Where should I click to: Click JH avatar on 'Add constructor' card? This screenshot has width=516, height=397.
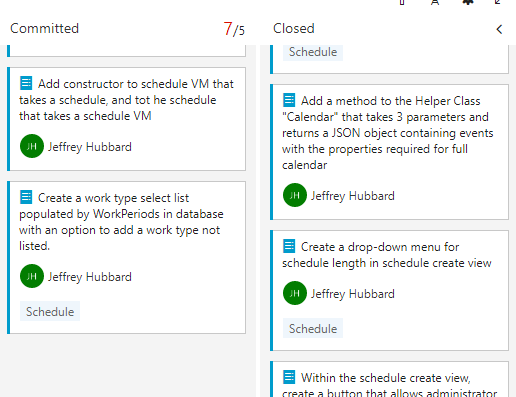tap(32, 146)
